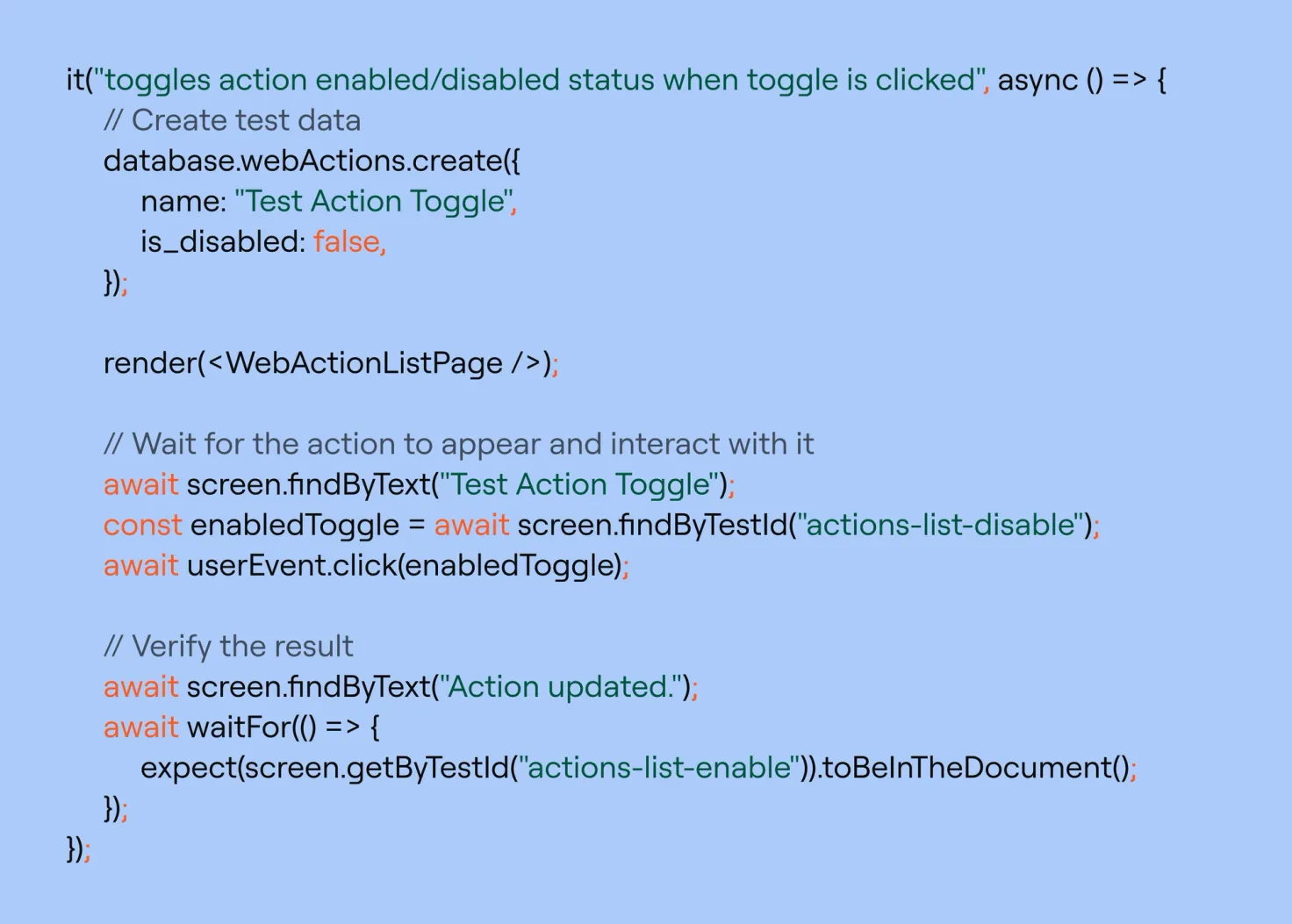Click the "Action updated." string
The width and height of the screenshot is (1292, 924).
(x=559, y=686)
